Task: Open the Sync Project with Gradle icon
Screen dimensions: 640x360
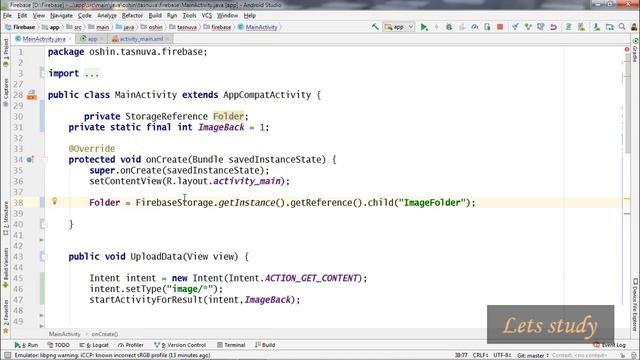Action: (x=569, y=27)
